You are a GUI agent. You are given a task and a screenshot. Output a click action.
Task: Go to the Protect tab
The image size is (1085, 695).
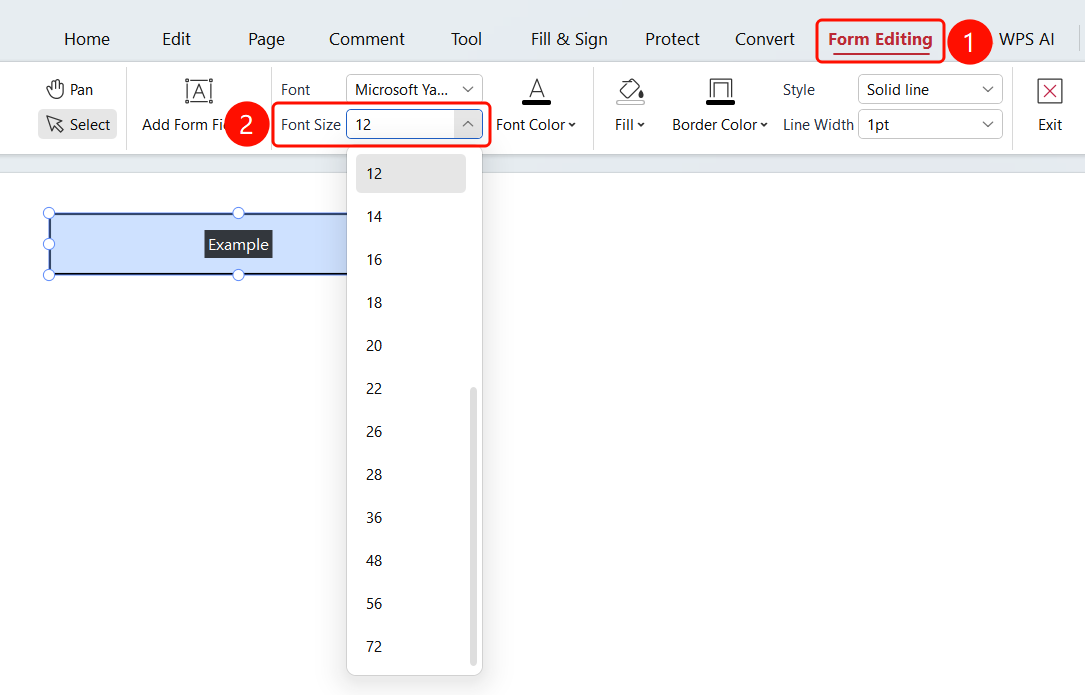click(673, 39)
